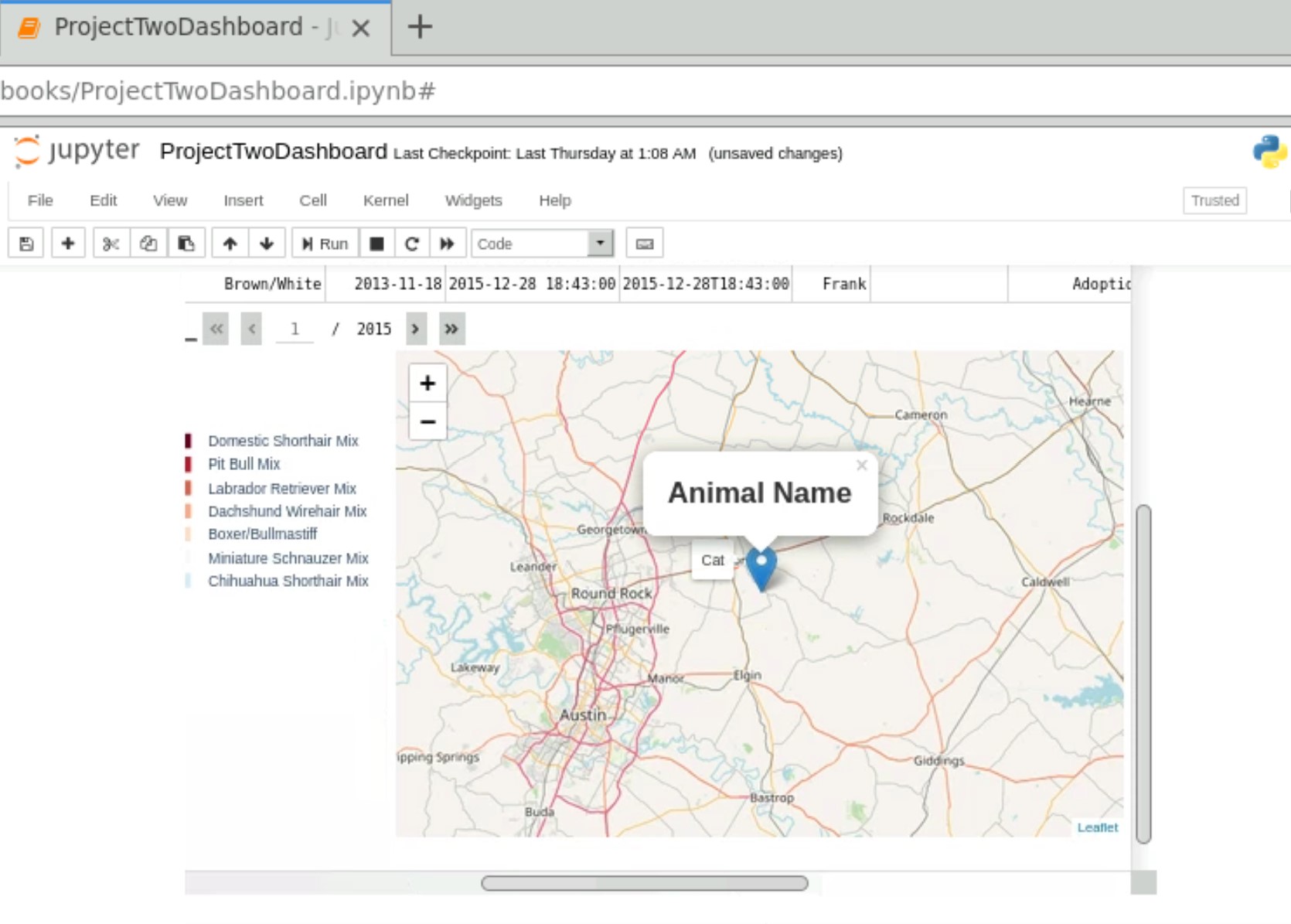The image size is (1291, 924).
Task: Copy selected cells in toolbar
Action: [x=148, y=244]
